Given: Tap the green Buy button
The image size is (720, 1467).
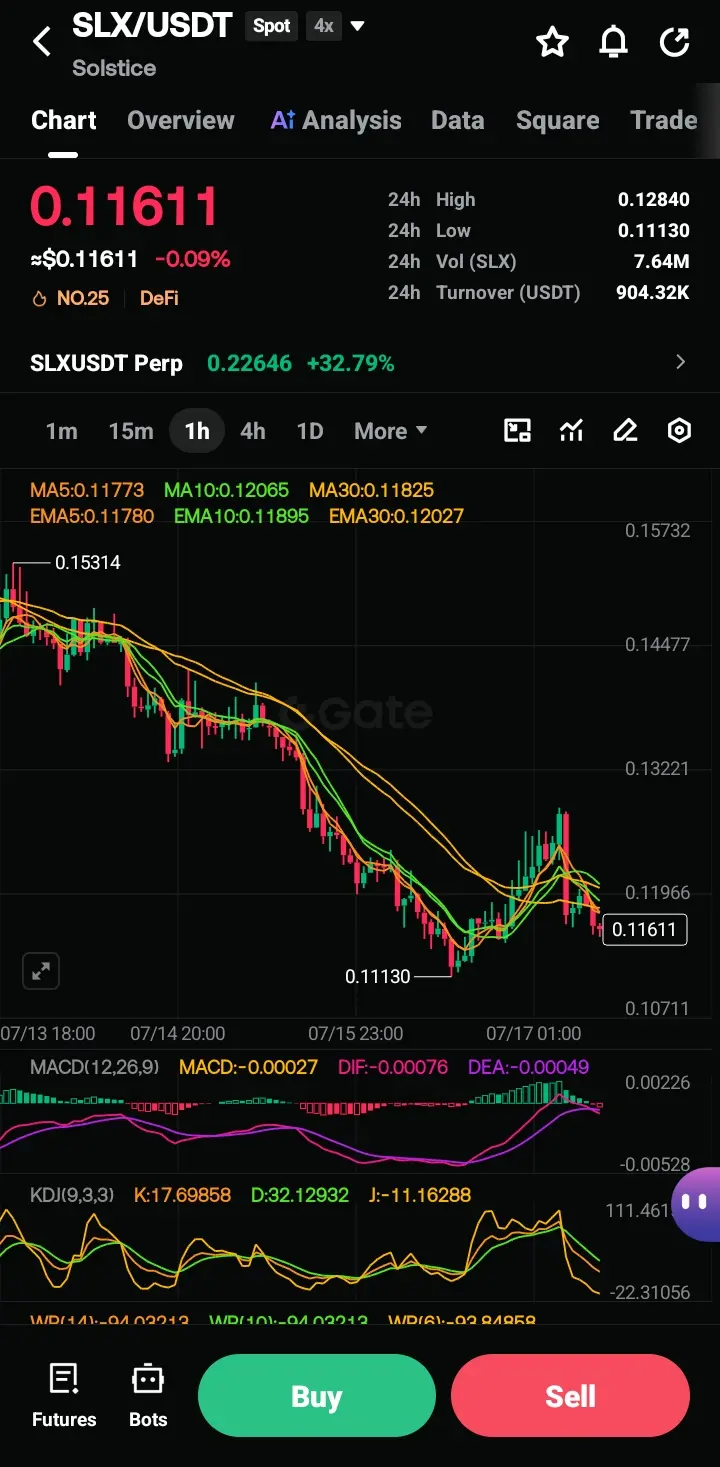Looking at the screenshot, I should 317,1396.
